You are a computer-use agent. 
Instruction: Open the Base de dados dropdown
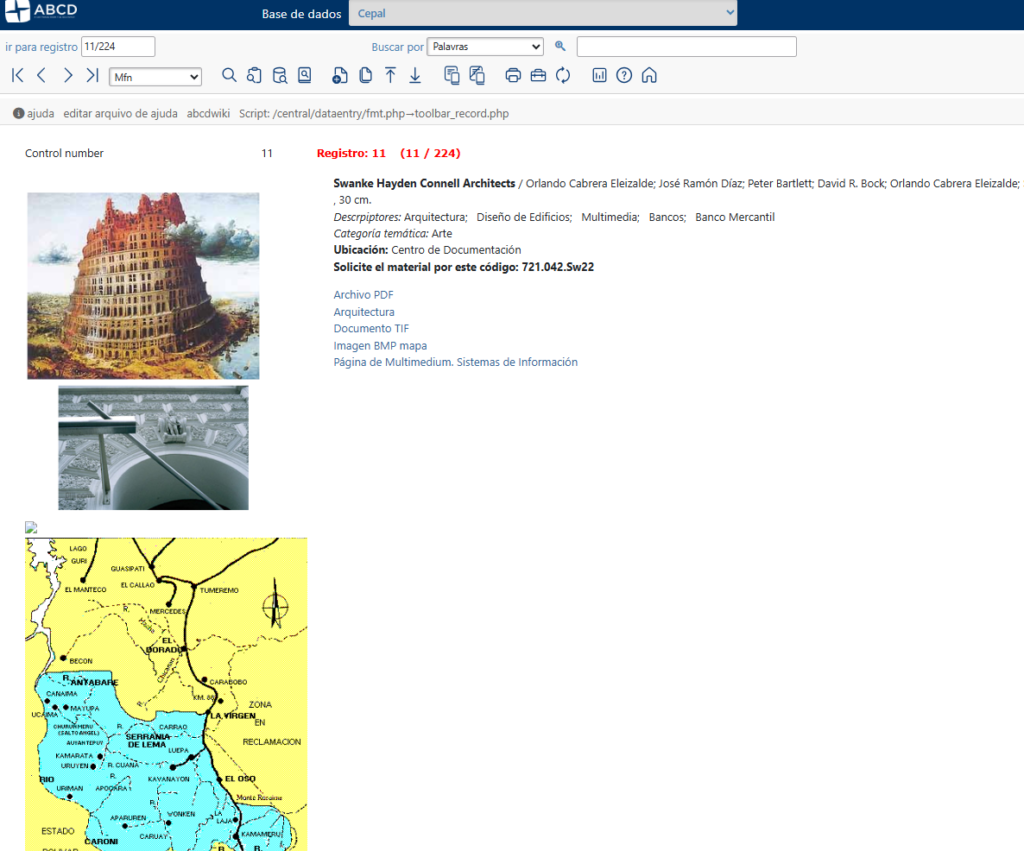pos(543,14)
